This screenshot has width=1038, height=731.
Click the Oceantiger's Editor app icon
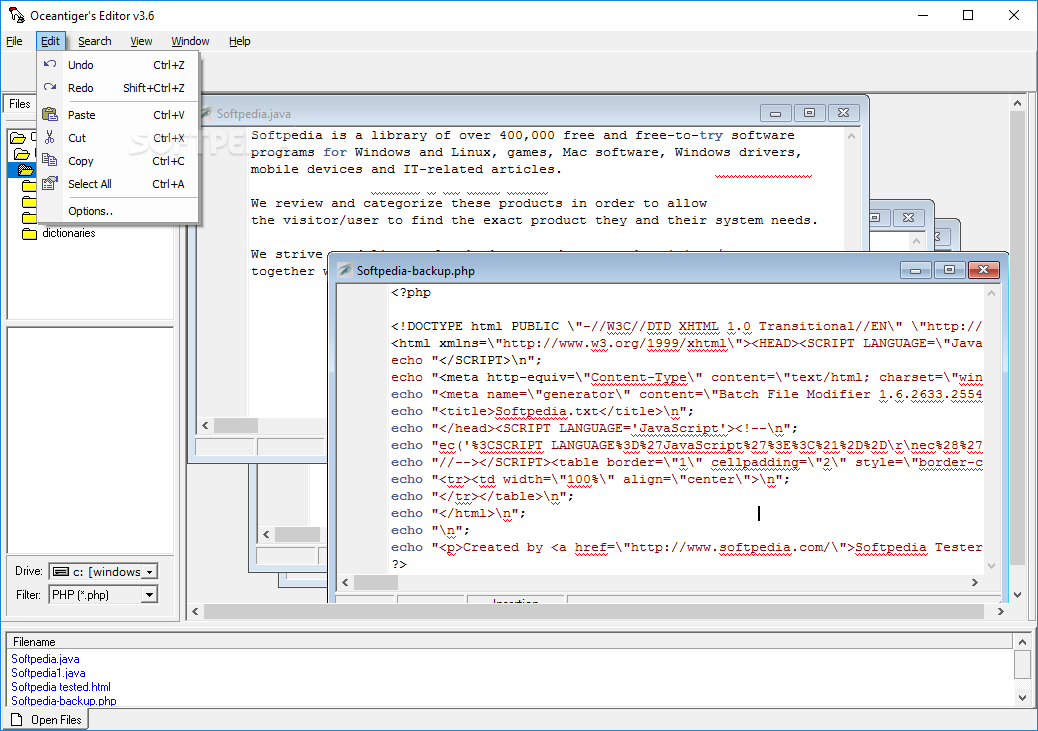coord(17,15)
